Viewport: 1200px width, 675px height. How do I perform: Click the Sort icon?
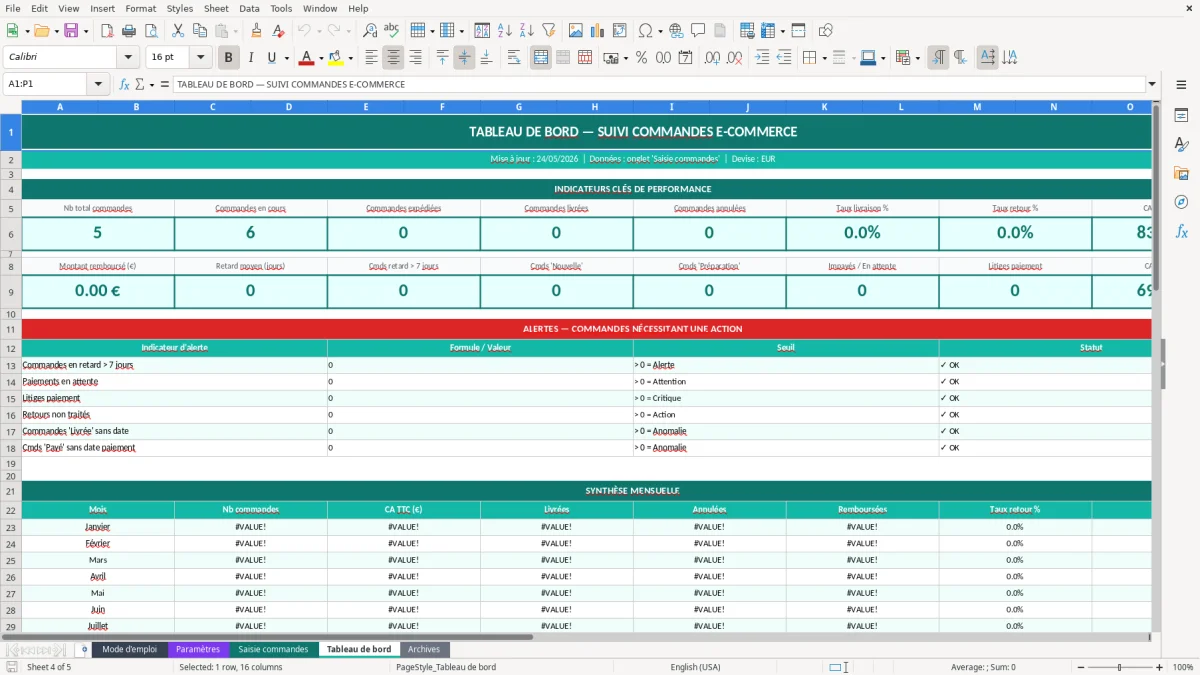482,31
